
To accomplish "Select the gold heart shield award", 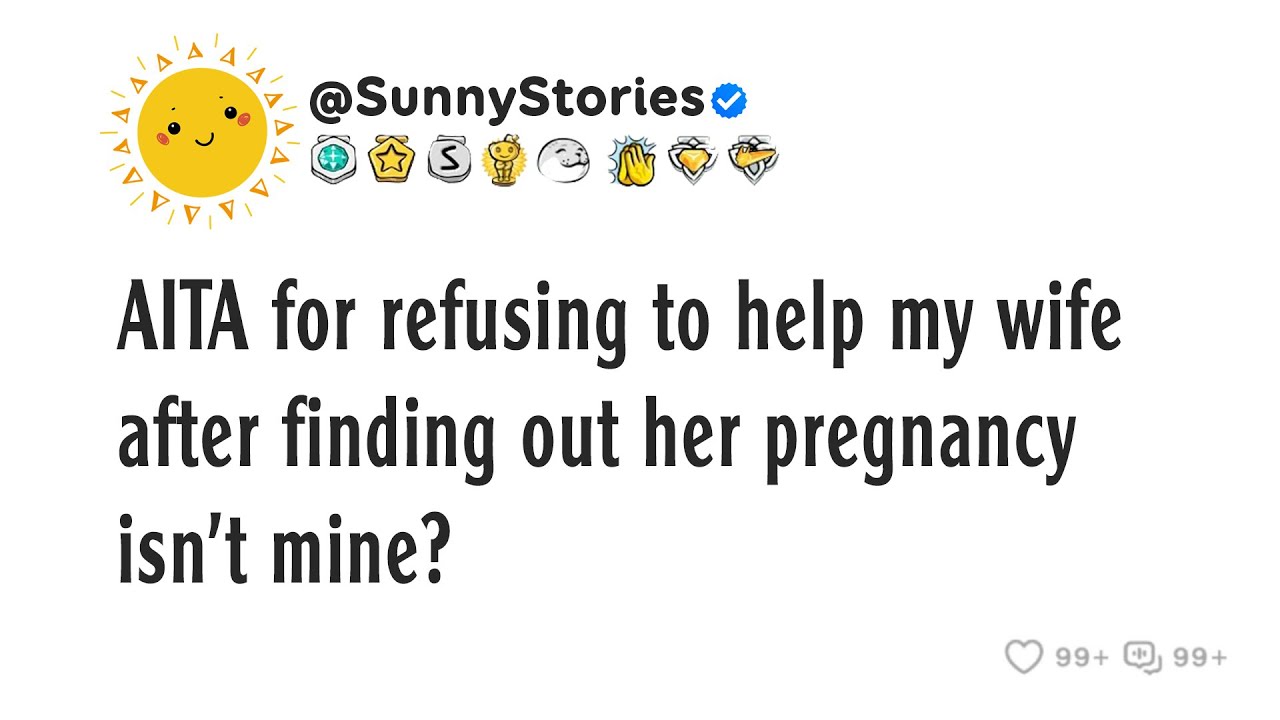I will pos(692,160).
